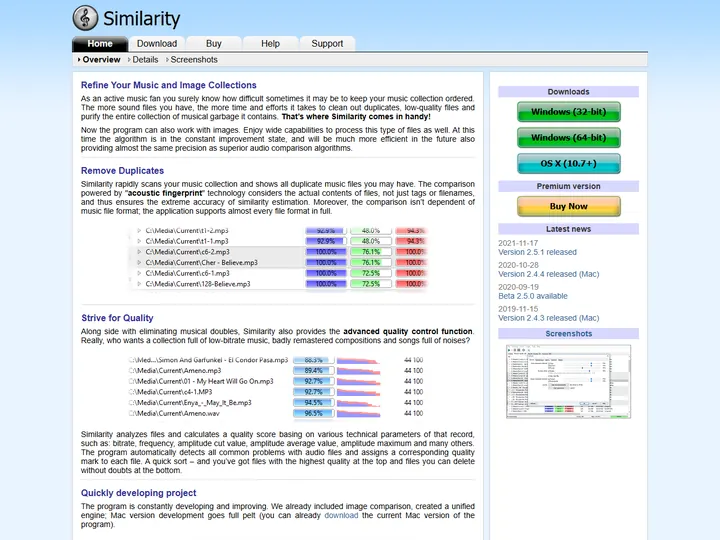Click the 'Latest news' sidebar heading

click(568, 229)
